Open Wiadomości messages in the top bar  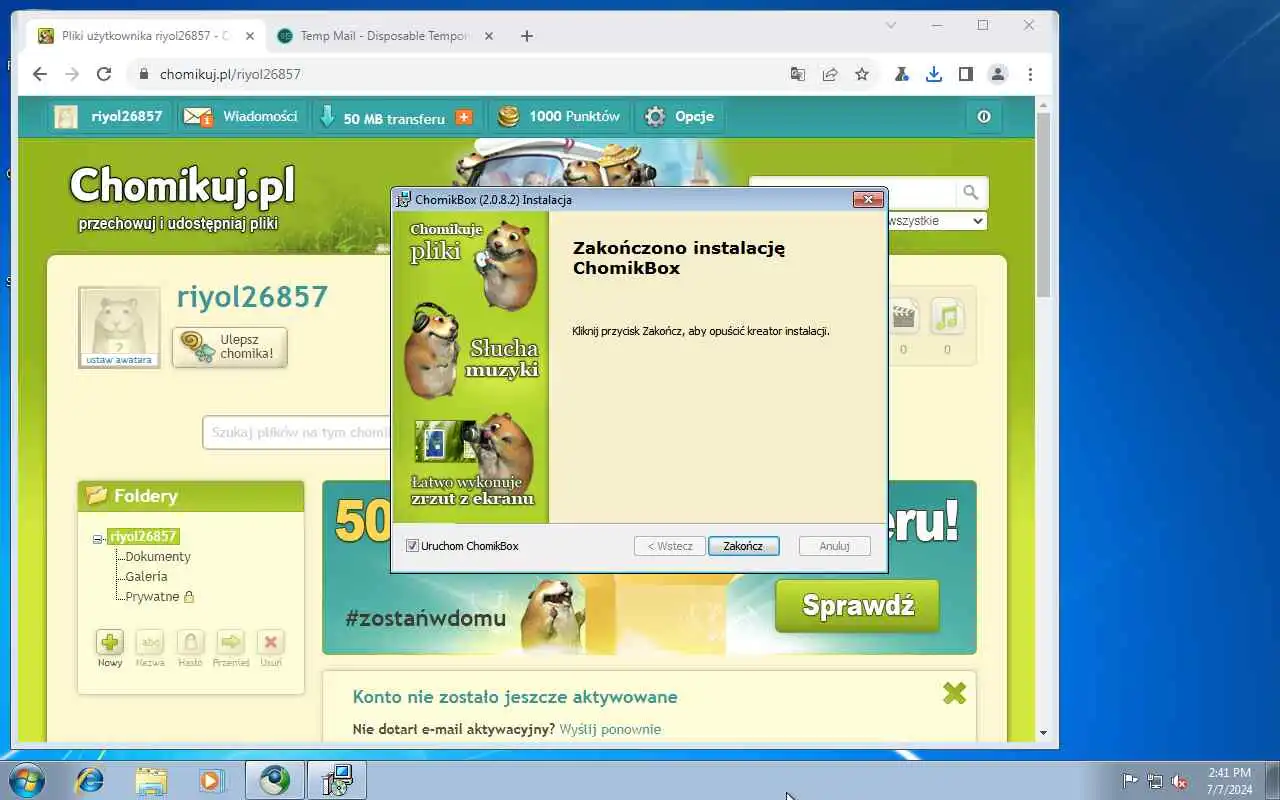[x=241, y=117]
